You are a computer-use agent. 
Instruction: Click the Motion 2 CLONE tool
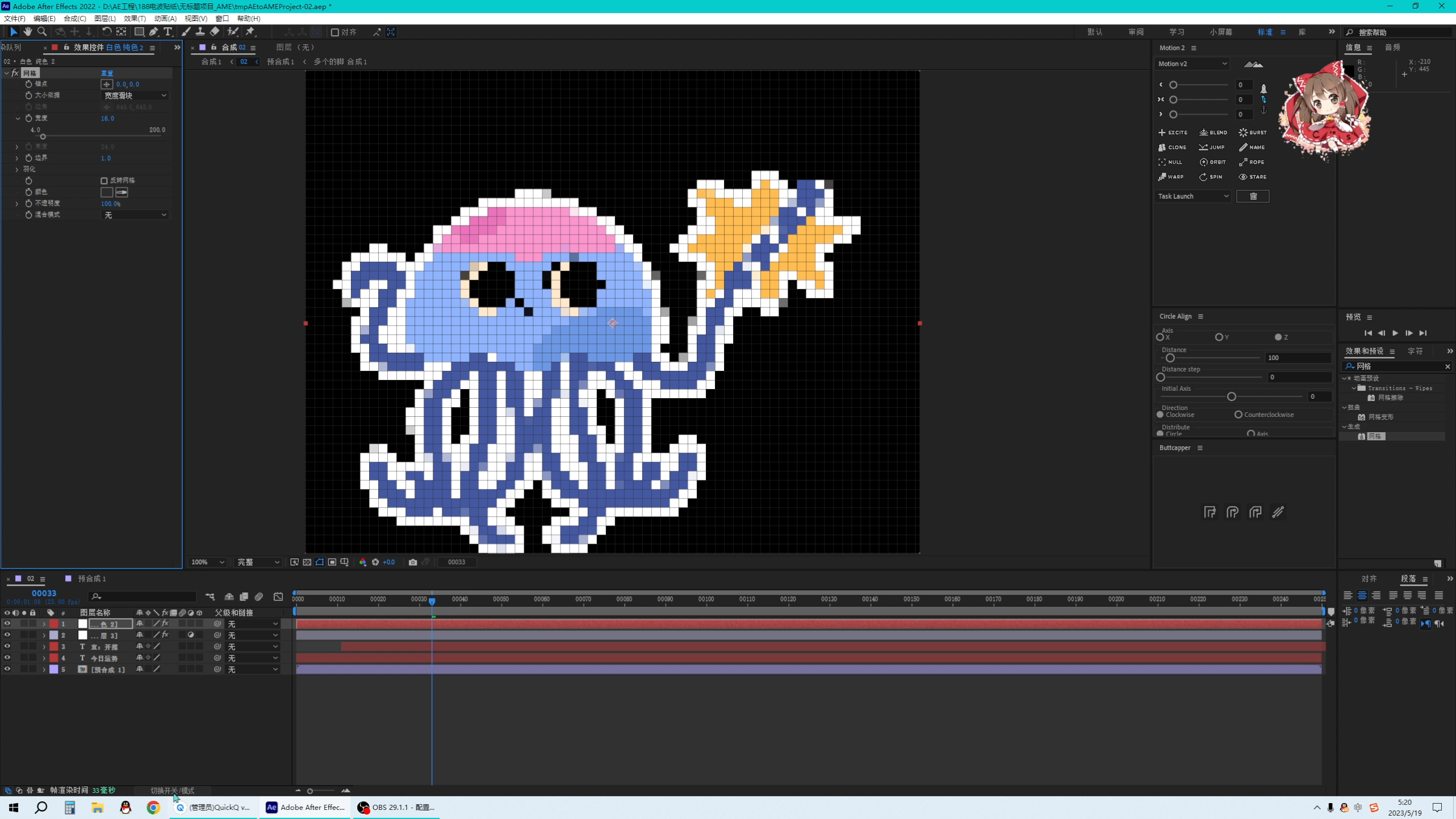[1172, 147]
